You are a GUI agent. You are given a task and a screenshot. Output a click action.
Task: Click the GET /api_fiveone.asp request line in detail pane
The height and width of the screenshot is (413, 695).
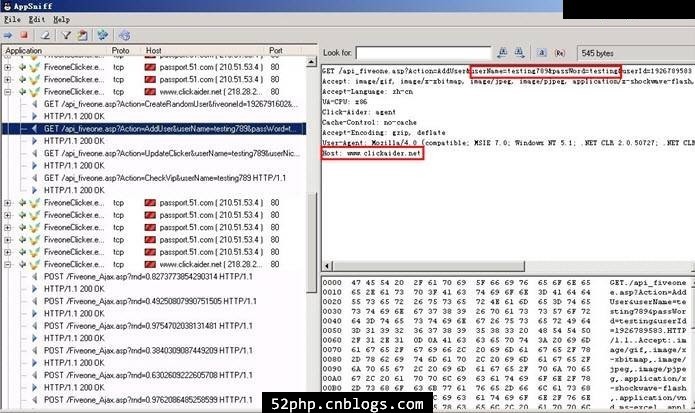(x=507, y=71)
